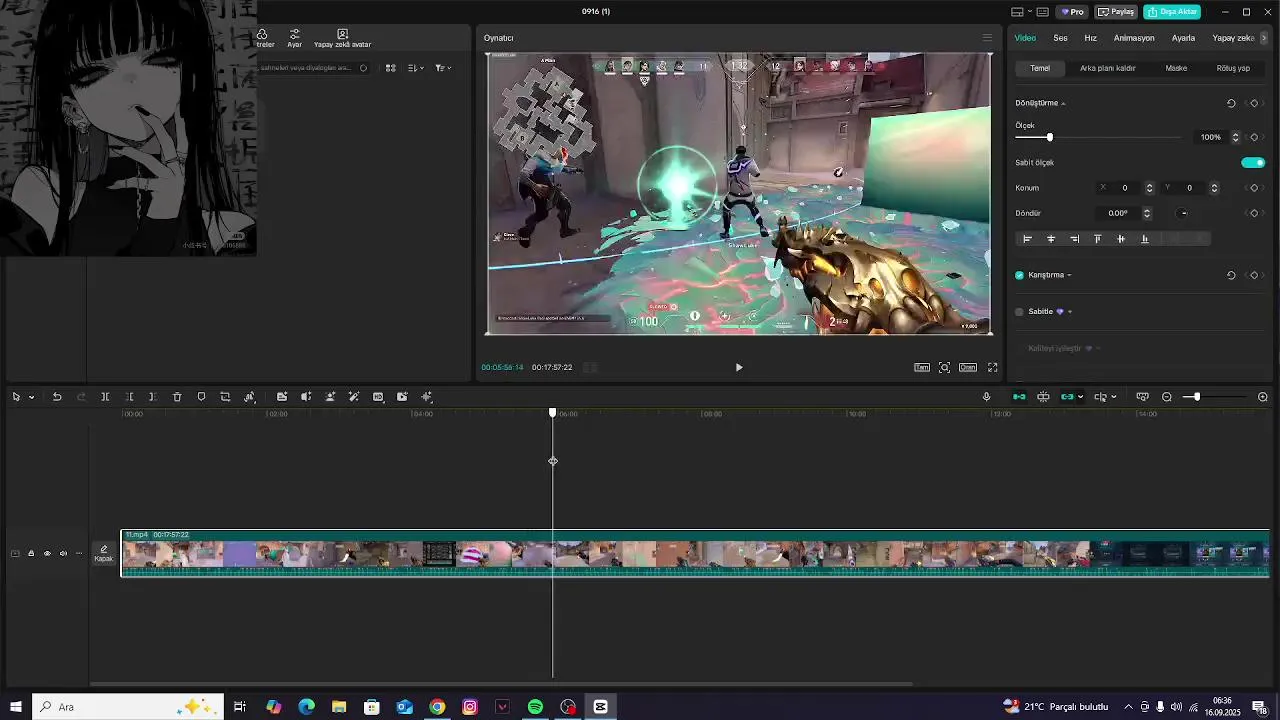The image size is (1280, 720).
Task: Toggle linkage icon in timeline toolbar
Action: click(1067, 397)
